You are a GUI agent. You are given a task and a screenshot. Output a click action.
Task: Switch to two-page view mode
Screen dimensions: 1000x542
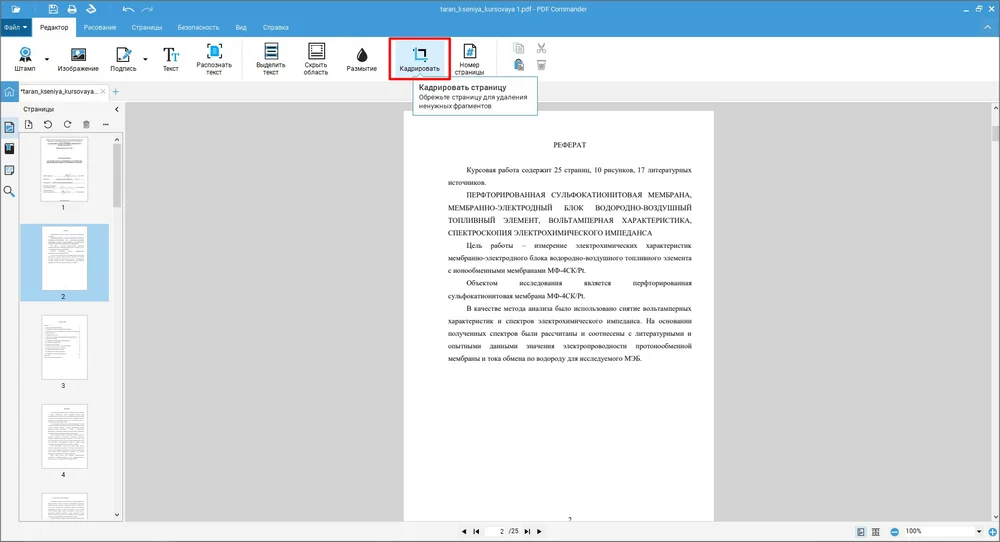(876, 532)
